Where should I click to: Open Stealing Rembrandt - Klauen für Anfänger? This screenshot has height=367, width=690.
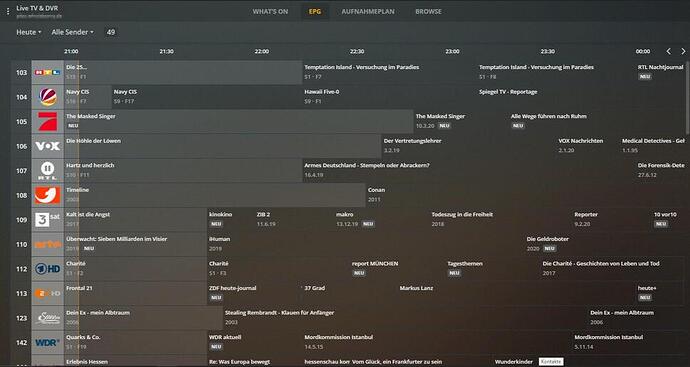[406, 318]
